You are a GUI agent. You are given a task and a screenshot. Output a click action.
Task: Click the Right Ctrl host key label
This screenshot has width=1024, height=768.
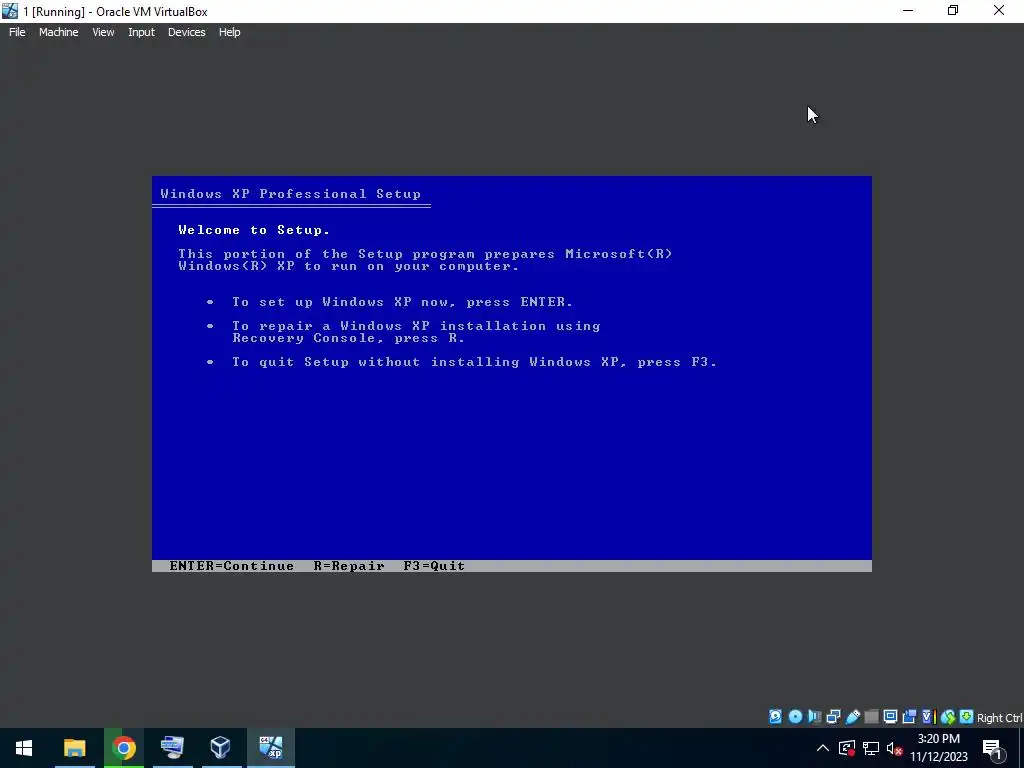pyautogui.click(x=999, y=718)
